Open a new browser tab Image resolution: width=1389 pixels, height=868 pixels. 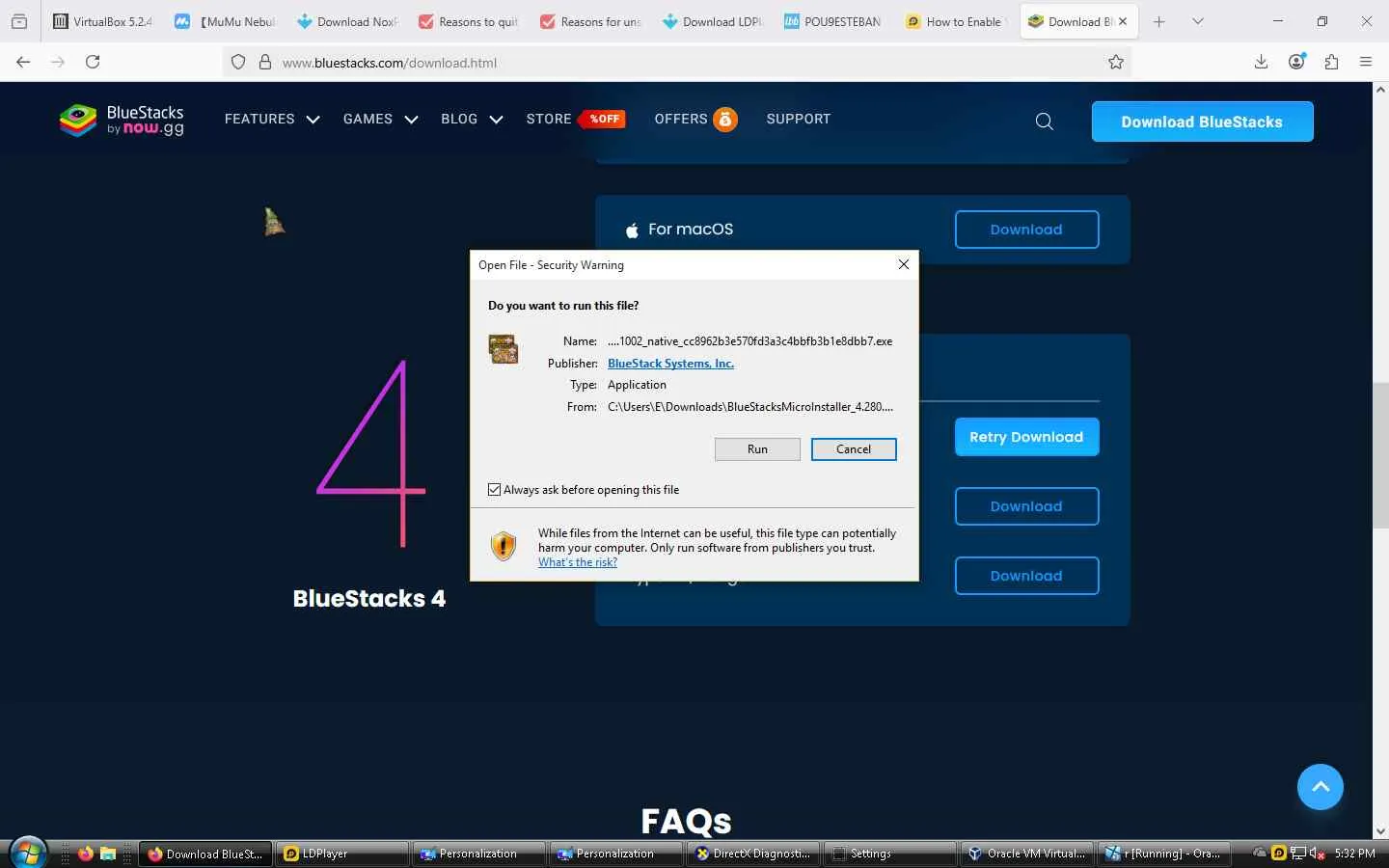(1159, 21)
